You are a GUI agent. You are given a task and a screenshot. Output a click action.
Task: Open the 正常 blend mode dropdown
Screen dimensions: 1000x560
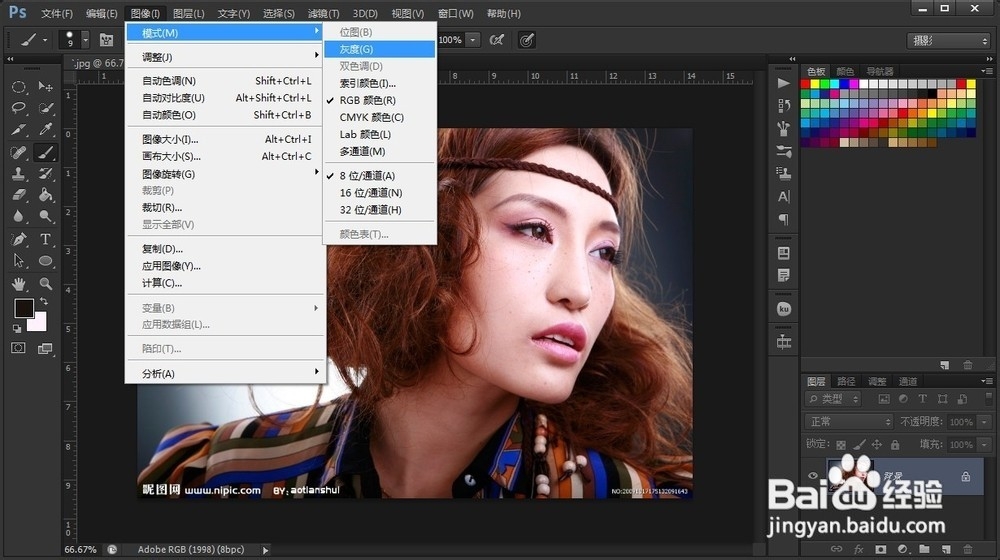[849, 422]
